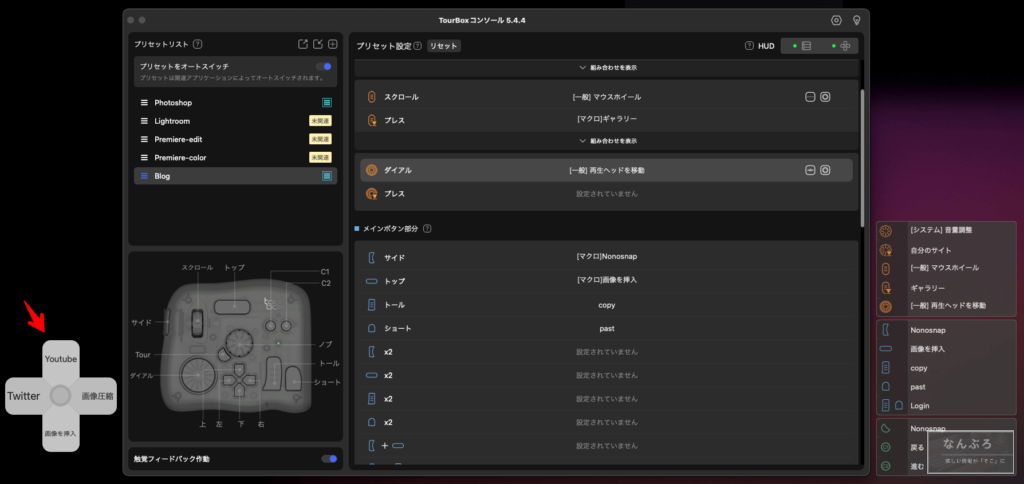Click the help icon next to メインボタン部分
Screen dimensions: 1024x484
427,229
